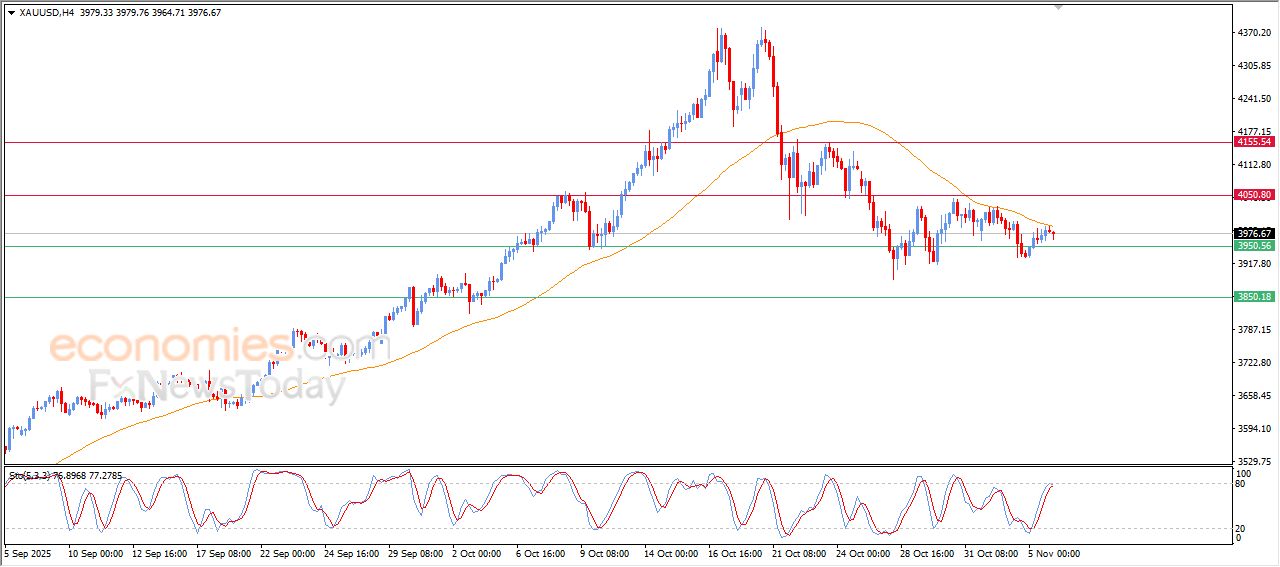Click the dropdown triangle beside XAUUSD,H4
This screenshot has height=567, width=1280.
11,12
